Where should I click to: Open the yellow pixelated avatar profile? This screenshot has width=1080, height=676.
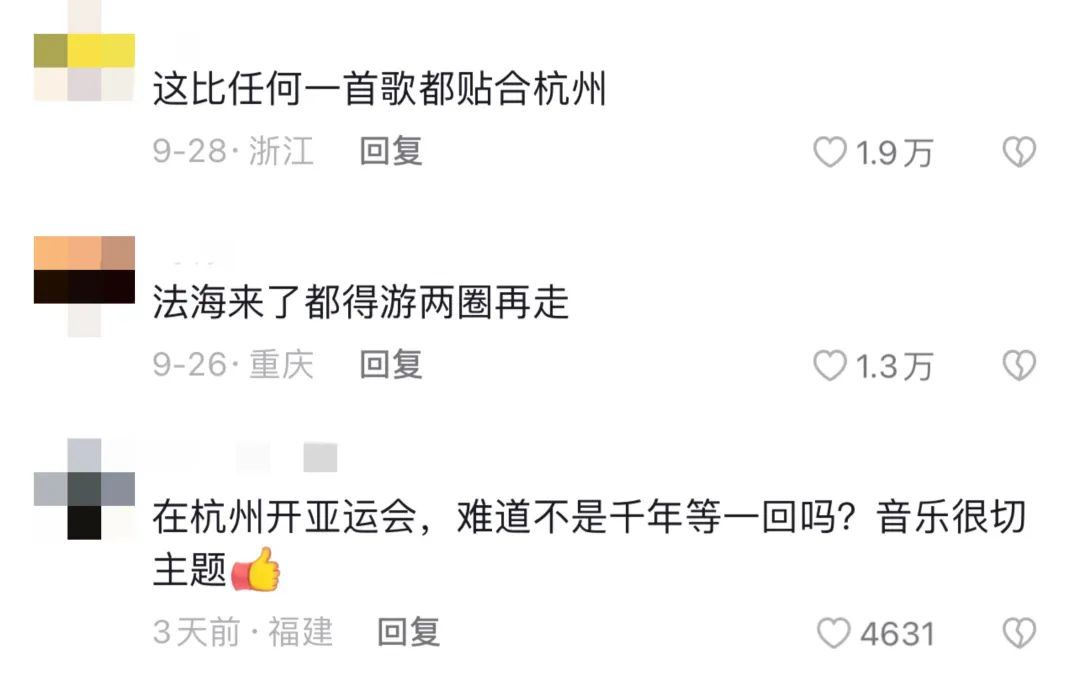[84, 52]
